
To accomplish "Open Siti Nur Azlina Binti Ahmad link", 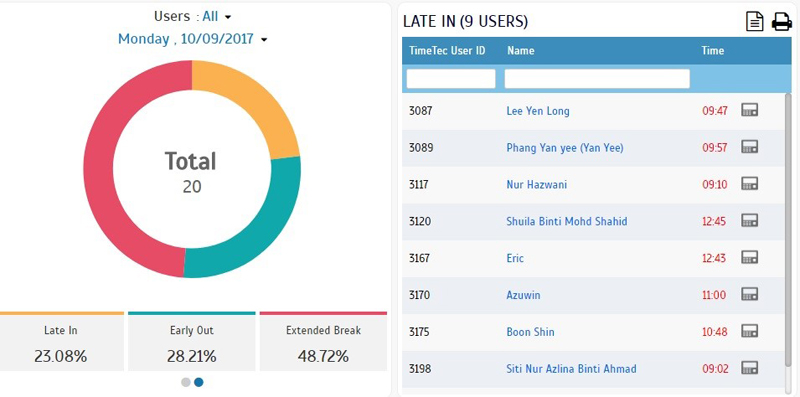I will point(571,368).
